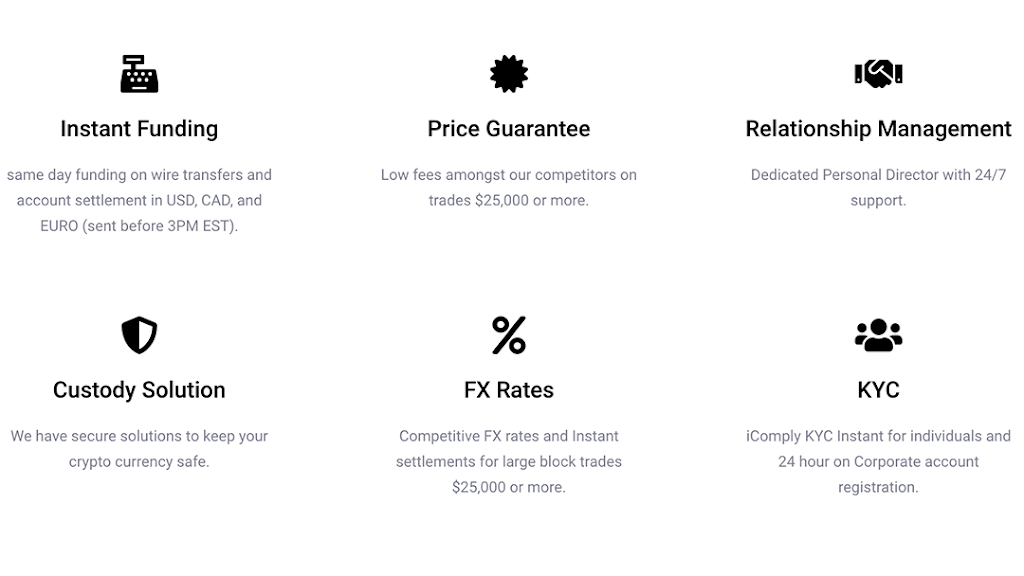Image resolution: width=1024 pixels, height=576 pixels.
Task: Click the 'EURO (sent before 3PM EST)' line
Action: tap(139, 226)
